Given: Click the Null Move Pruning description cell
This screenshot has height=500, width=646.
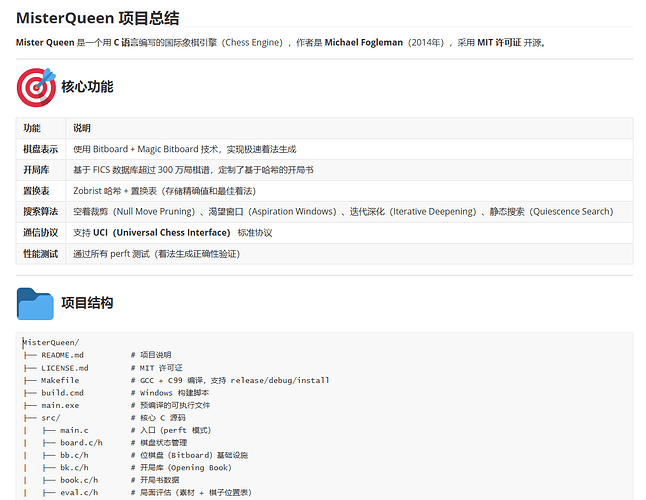Looking at the screenshot, I should (x=349, y=212).
